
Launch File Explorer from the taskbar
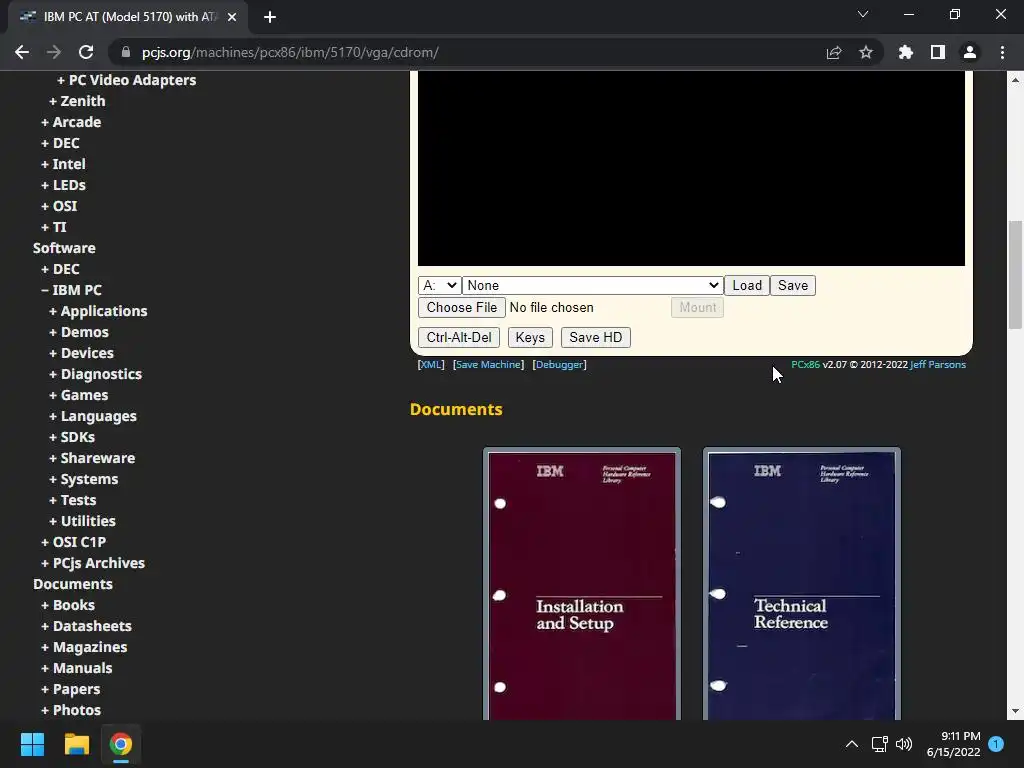[x=76, y=744]
